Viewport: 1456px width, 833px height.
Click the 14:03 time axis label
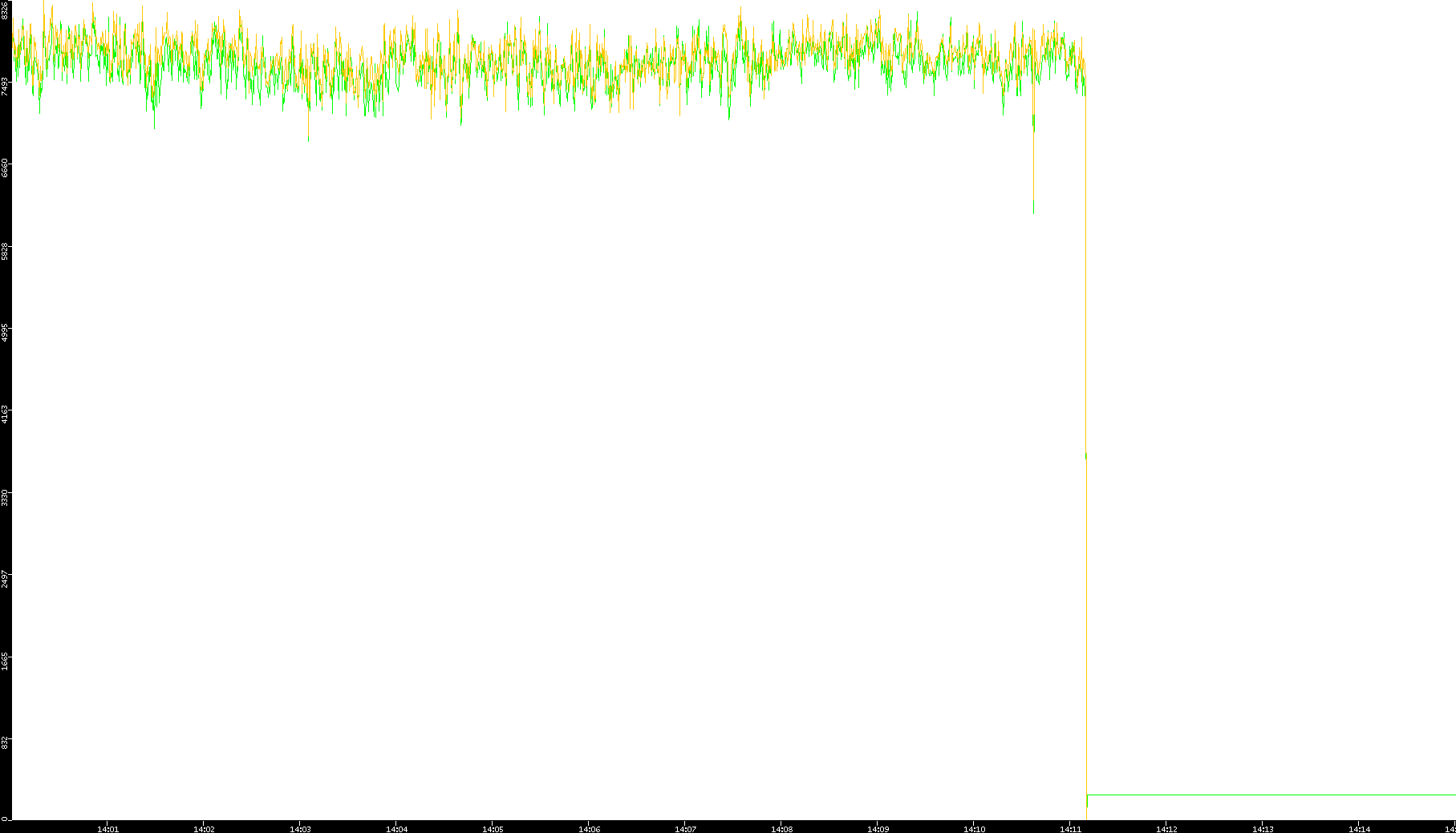point(300,828)
